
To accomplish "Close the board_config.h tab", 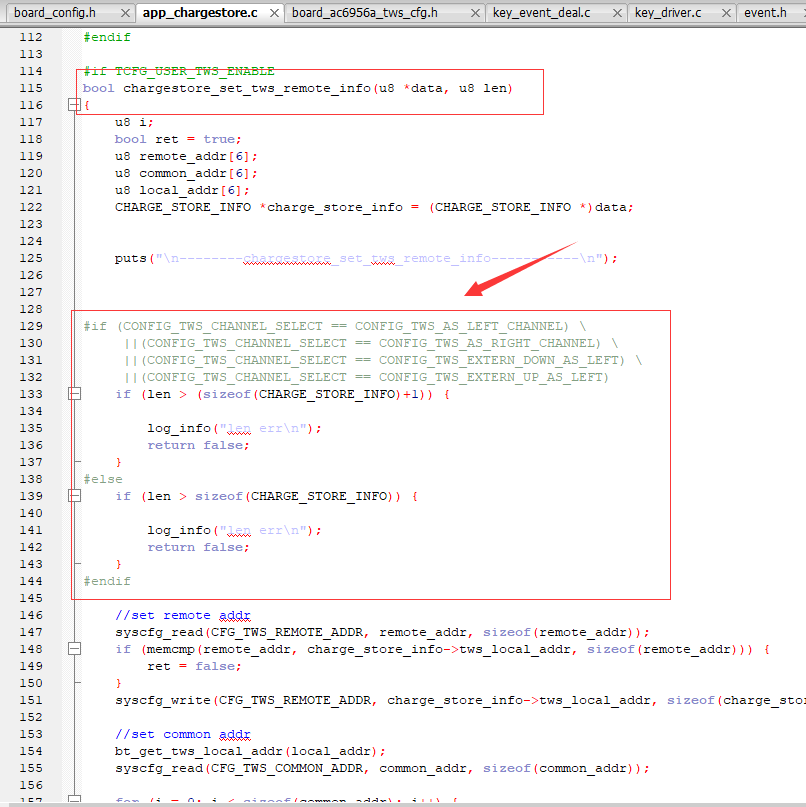I will point(125,13).
